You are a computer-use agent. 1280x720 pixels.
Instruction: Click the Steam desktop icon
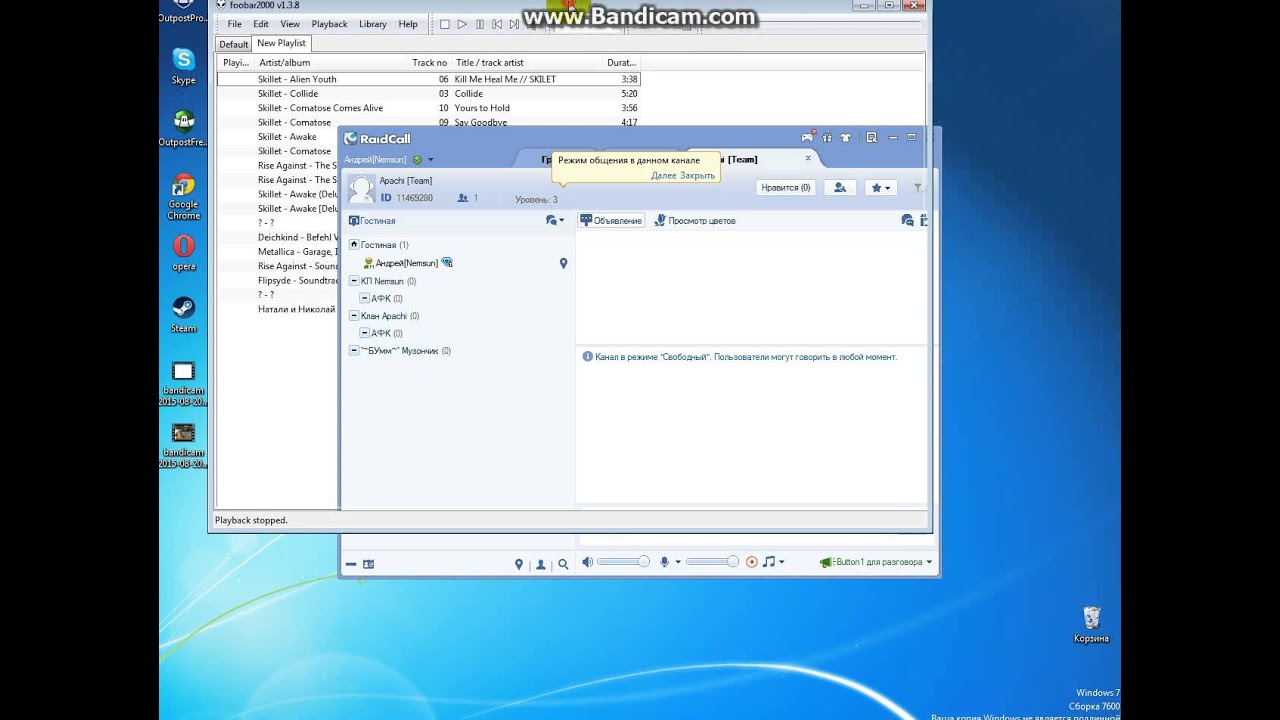183,314
